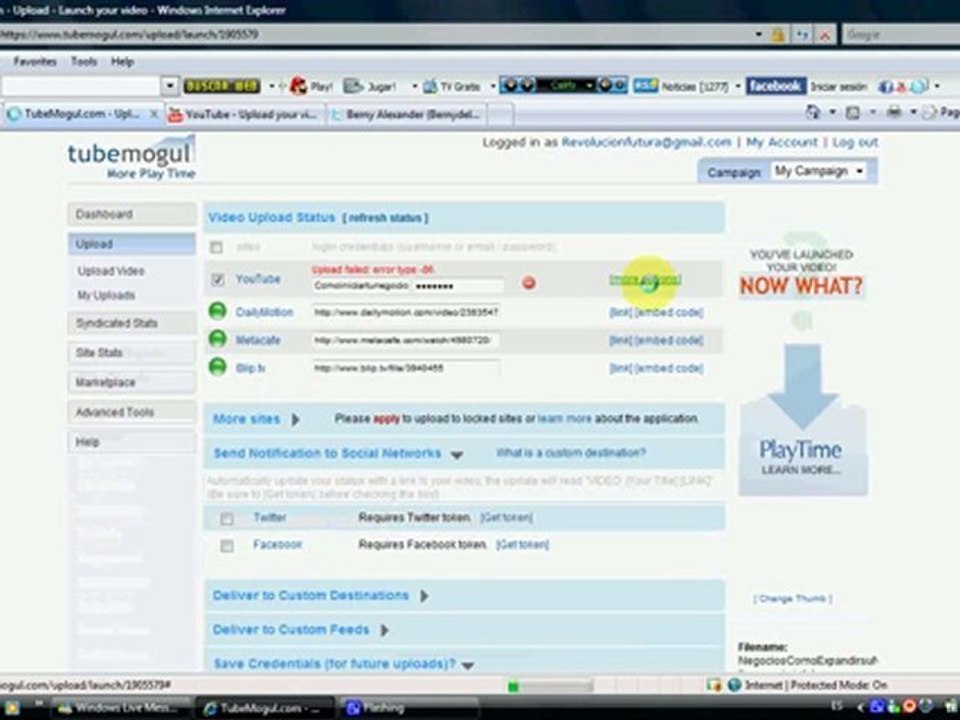Click the page loading progress bar in the status bar
This screenshot has width=960, height=720.
(550, 686)
